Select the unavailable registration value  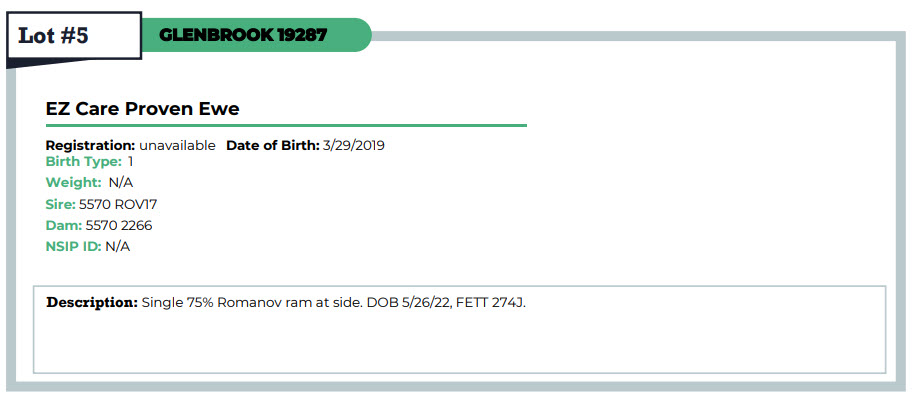coord(177,145)
